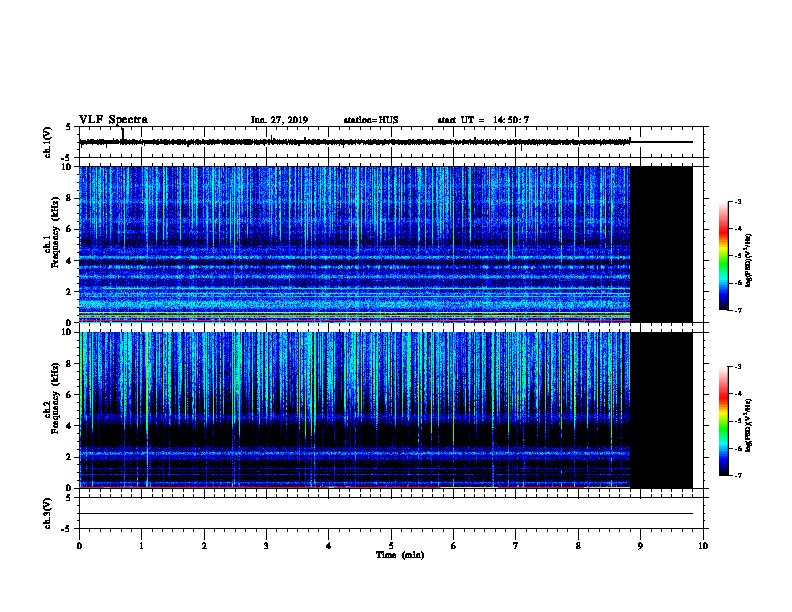Click the ch.1 spectrogram color scale bar

pos(723,256)
